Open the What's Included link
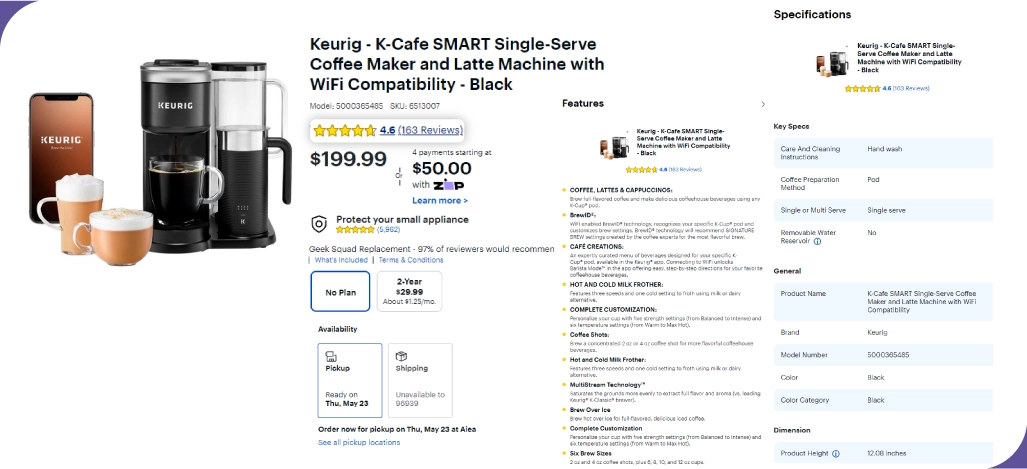Screen dimensions: 1027x469 pos(341,260)
